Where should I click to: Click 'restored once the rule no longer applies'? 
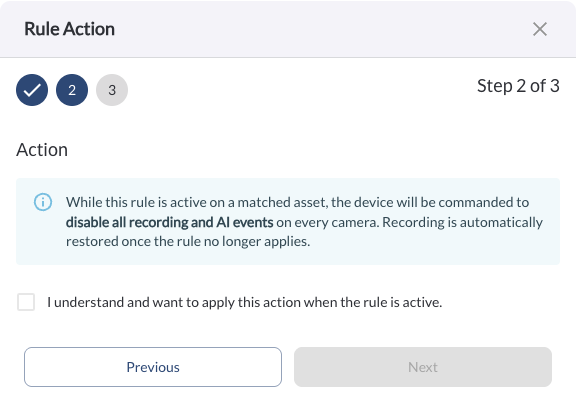pos(188,241)
